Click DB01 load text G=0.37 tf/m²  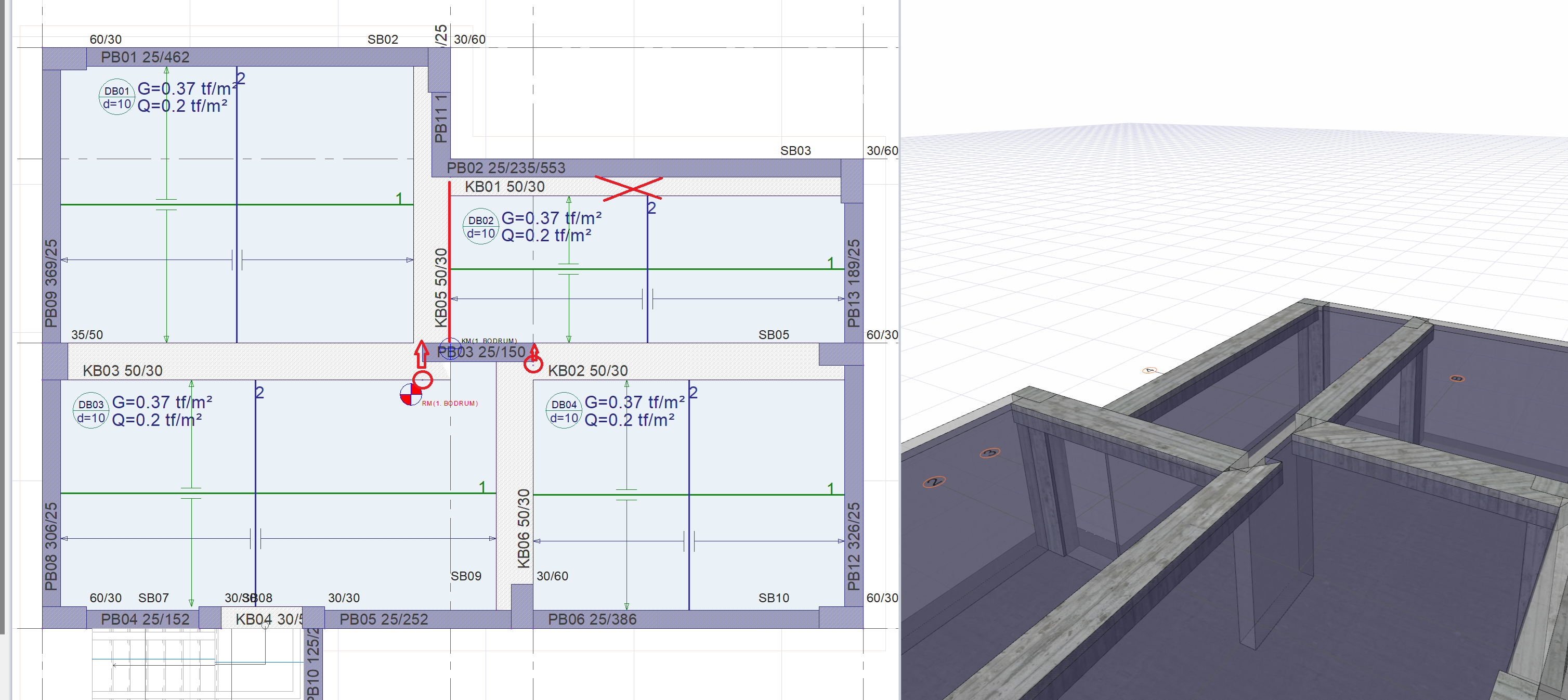coord(188,89)
